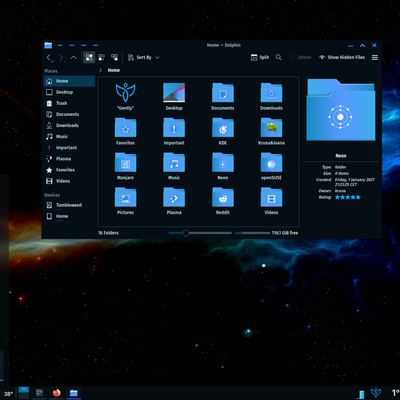
Task: Click the Gently logo in the system tray
Action: click(x=376, y=393)
